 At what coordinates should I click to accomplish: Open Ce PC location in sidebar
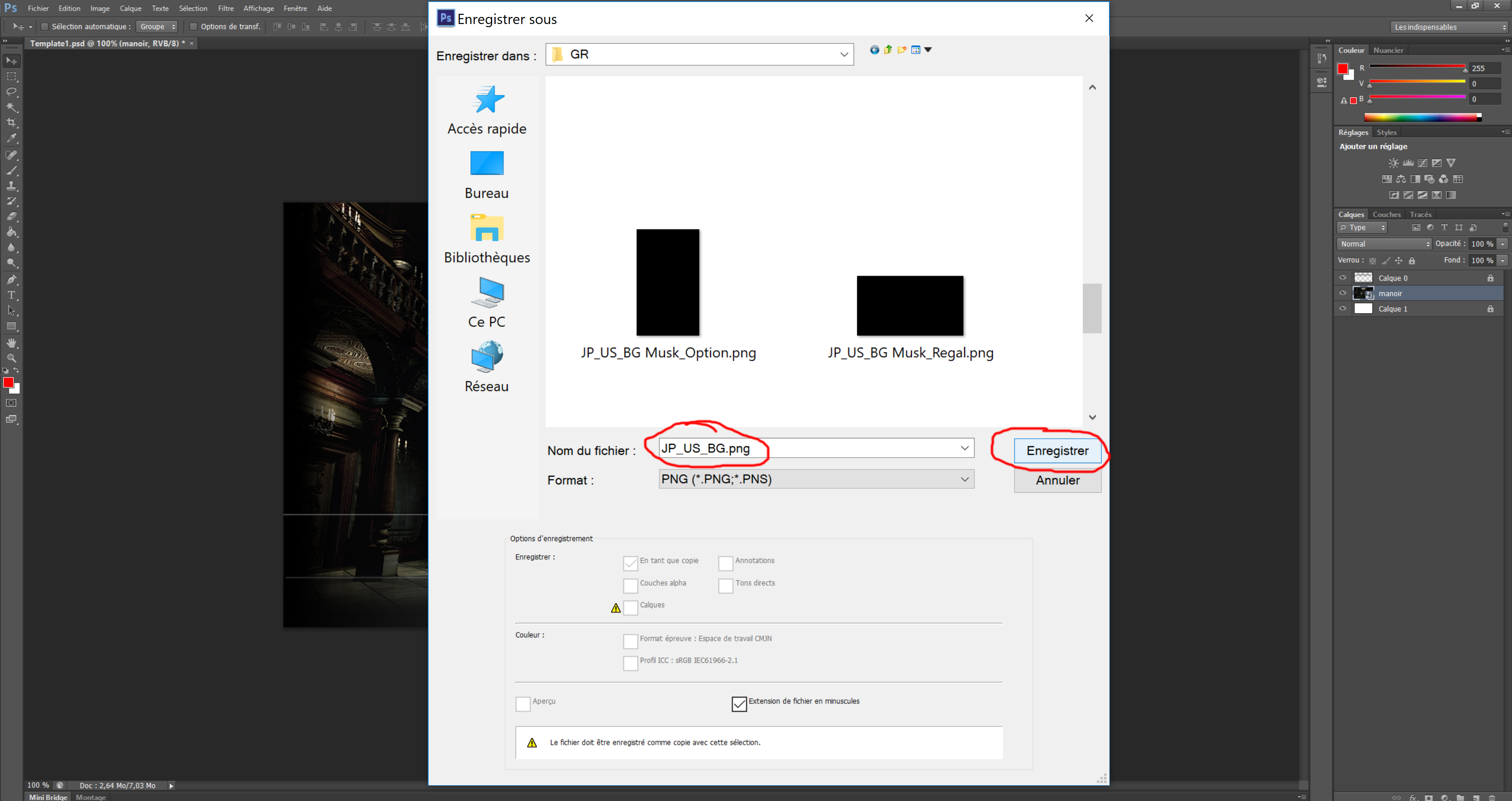coord(487,303)
